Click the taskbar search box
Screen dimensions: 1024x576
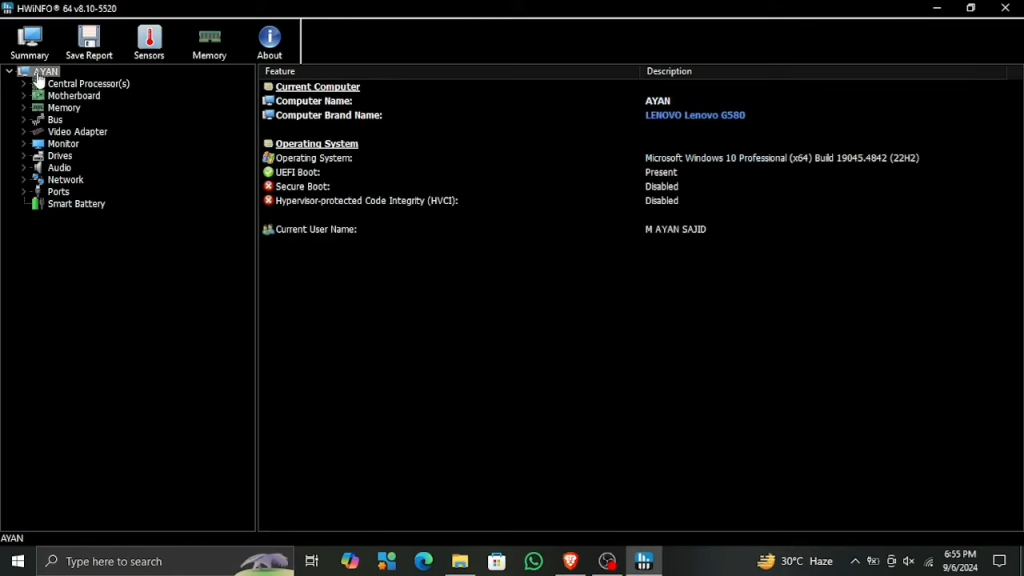[x=165, y=561]
